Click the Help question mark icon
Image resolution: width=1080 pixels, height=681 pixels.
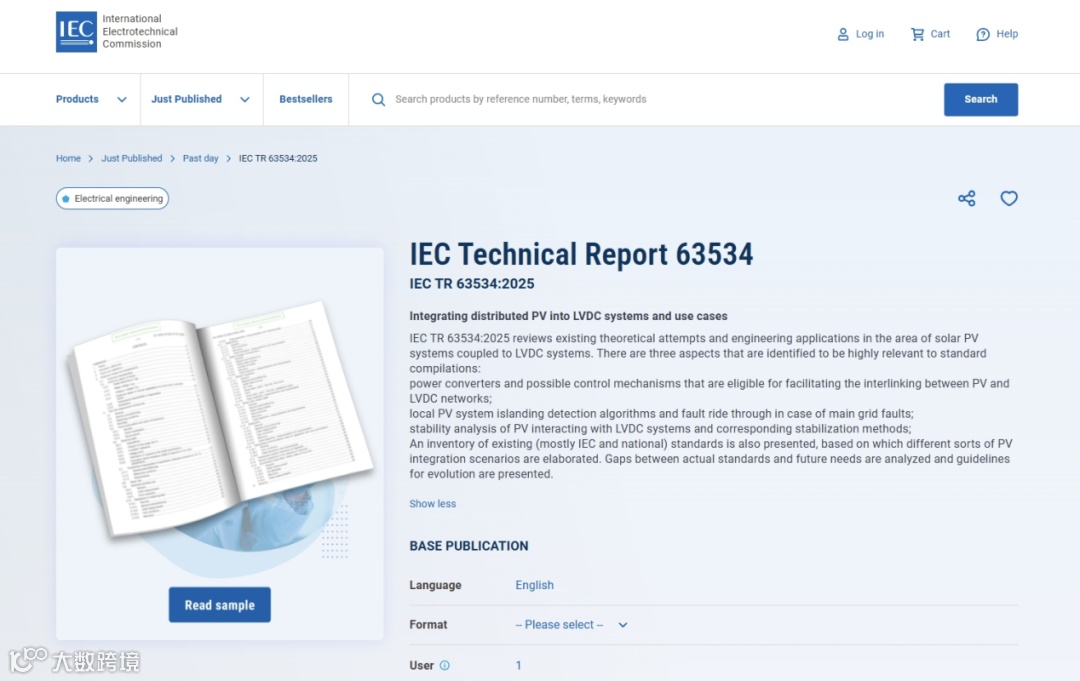pos(983,34)
